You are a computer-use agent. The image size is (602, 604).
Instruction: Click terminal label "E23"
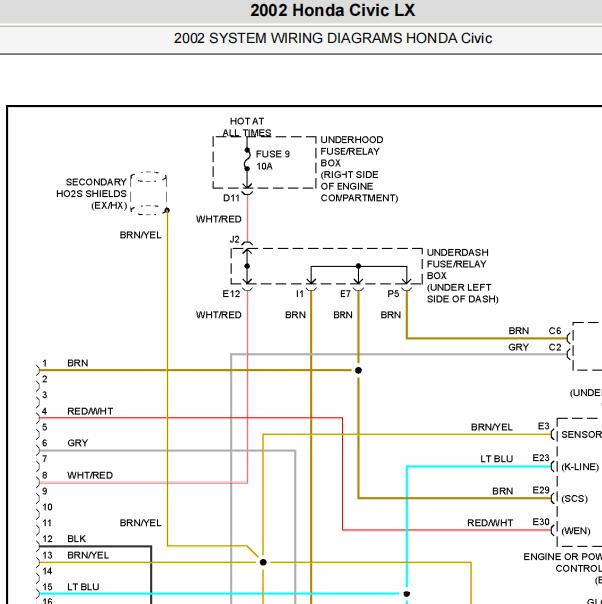[x=541, y=458]
